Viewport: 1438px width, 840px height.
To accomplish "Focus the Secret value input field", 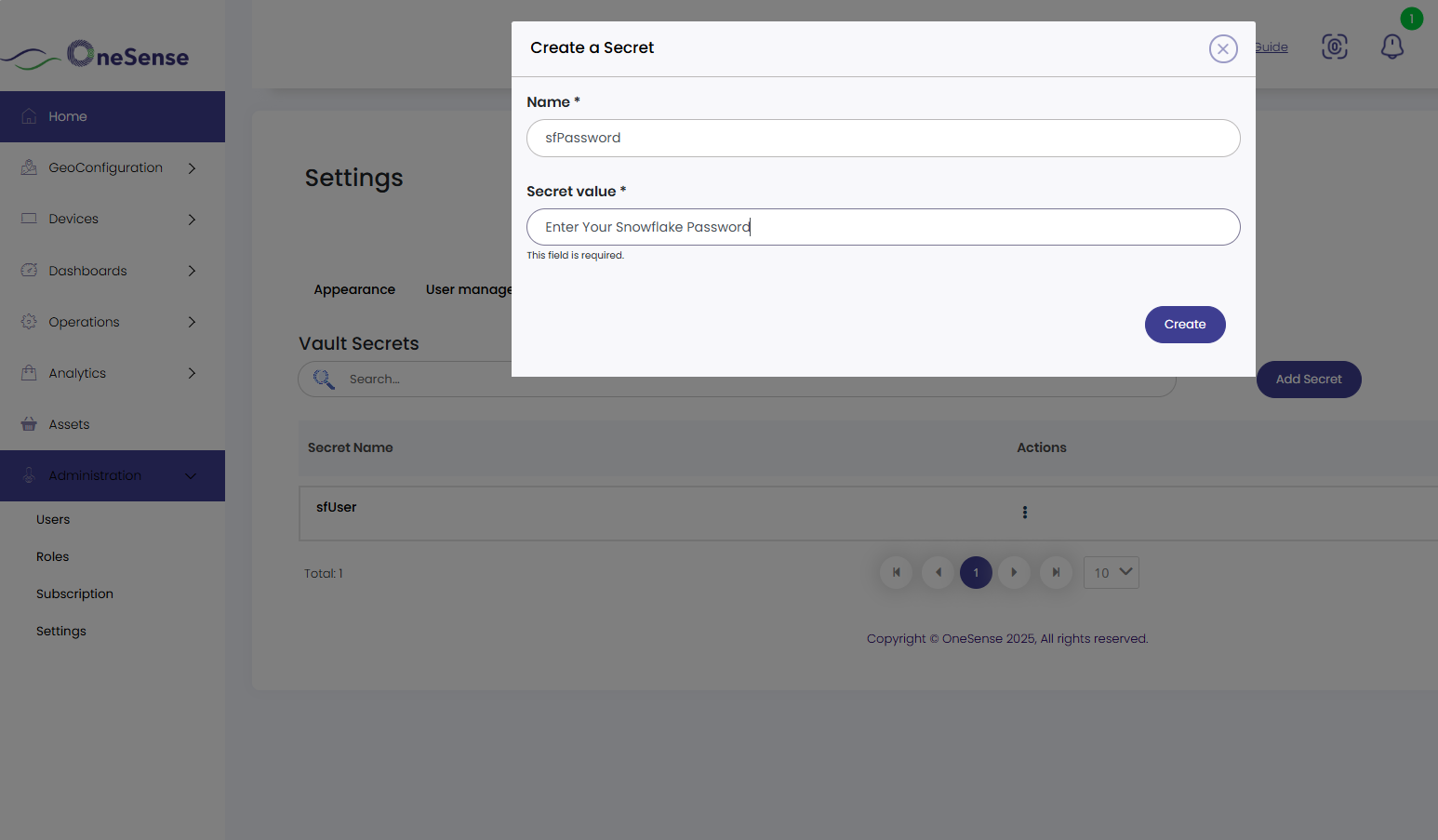I will 883,227.
